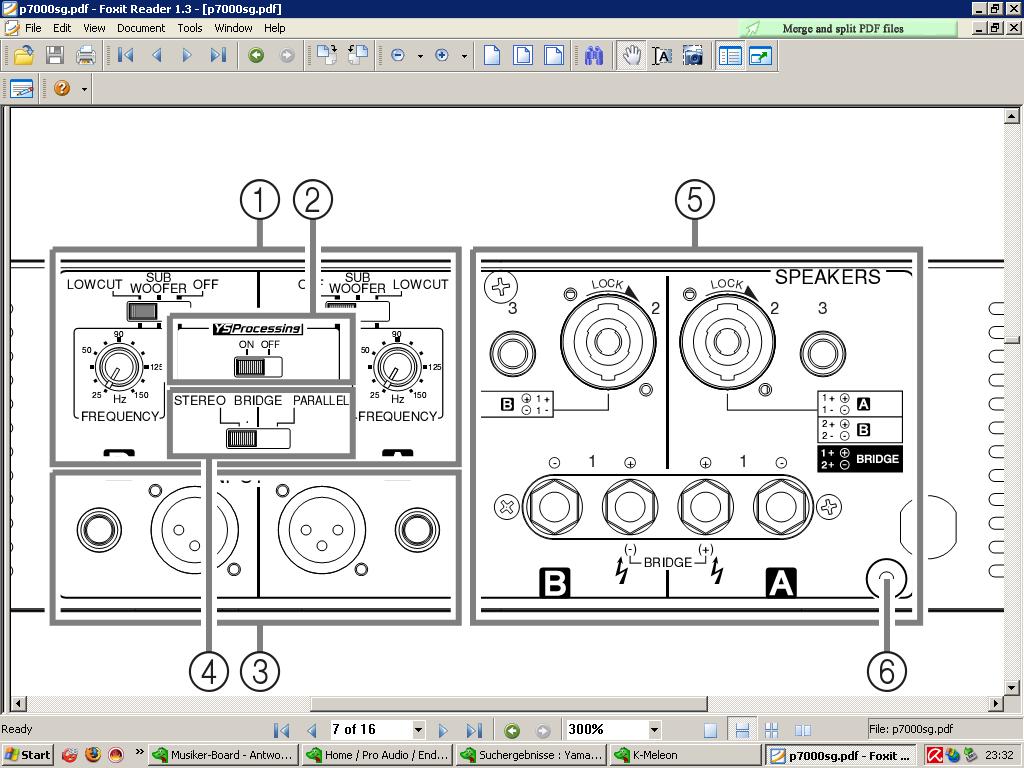Click the grey Next View arrow in top toolbar

coord(287,56)
